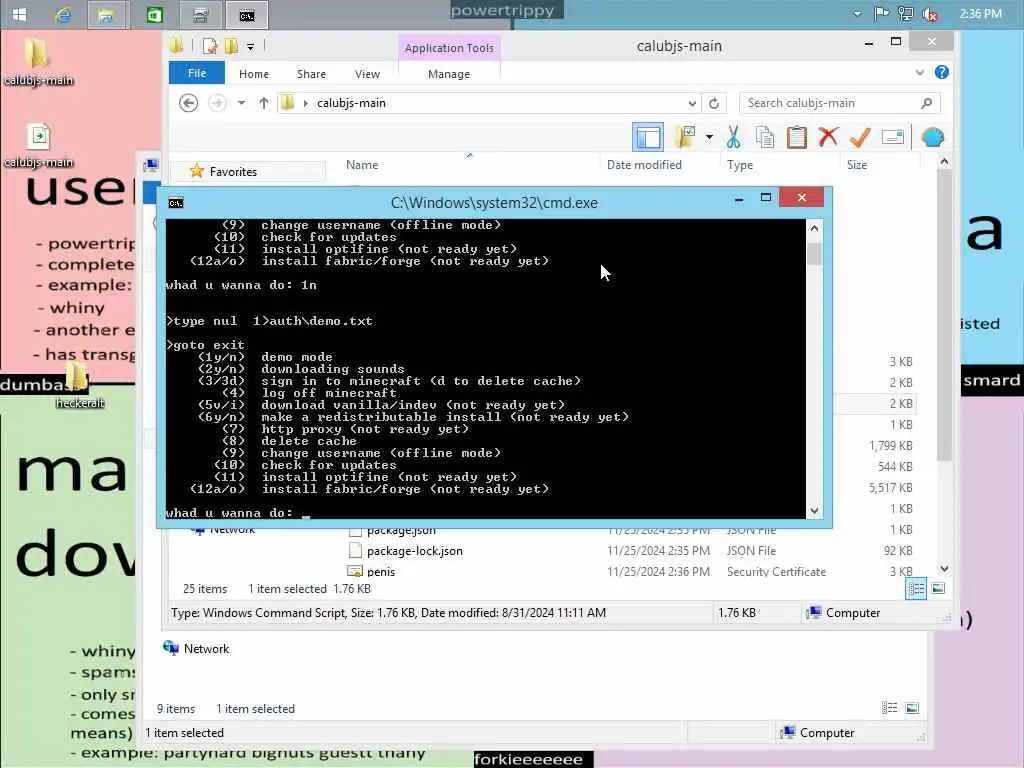Switch to large icons view in calubjs-main
1024x768 pixels.
coord(938,588)
